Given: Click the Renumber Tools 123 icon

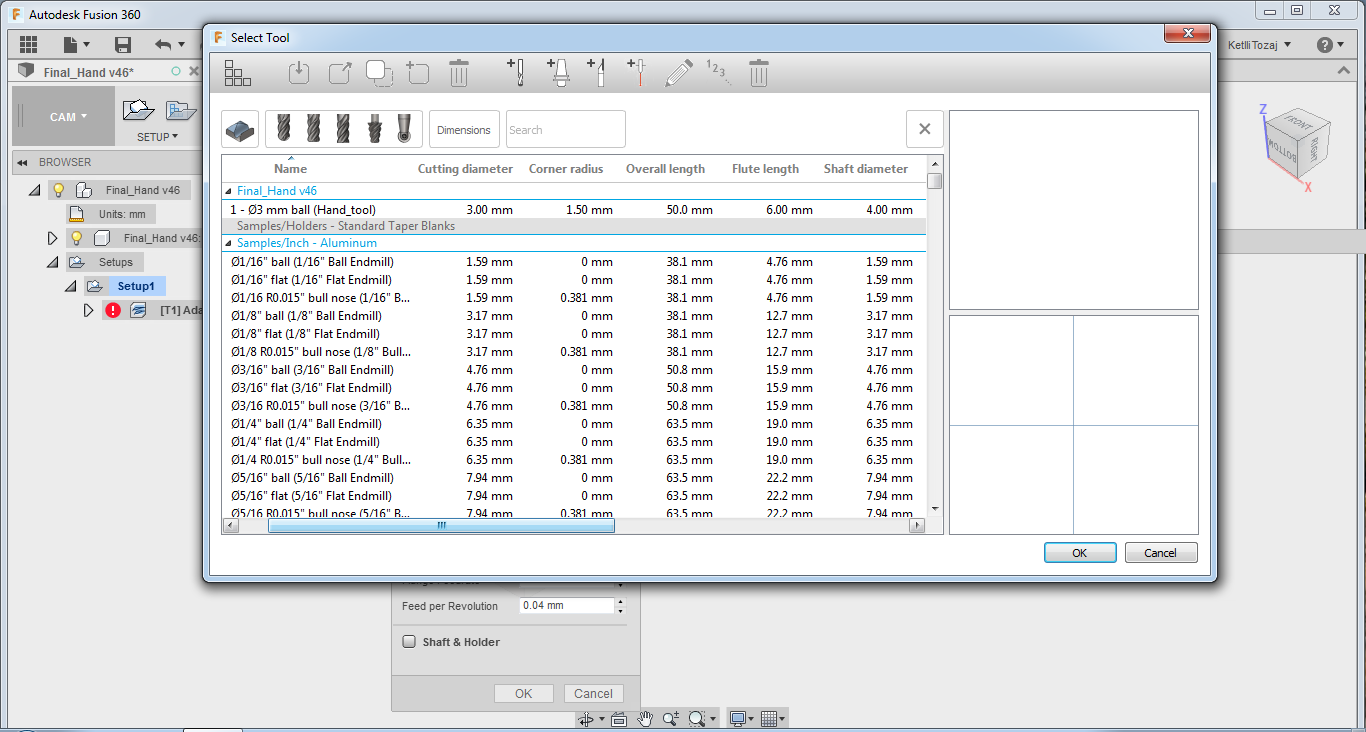Looking at the screenshot, I should tap(718, 71).
